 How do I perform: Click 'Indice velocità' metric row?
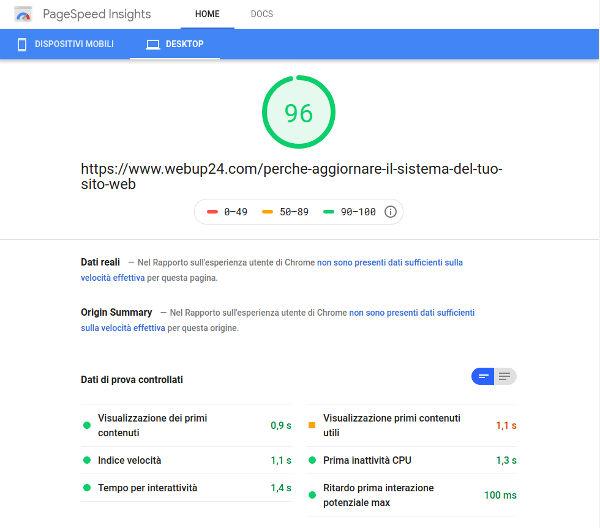pos(186,460)
